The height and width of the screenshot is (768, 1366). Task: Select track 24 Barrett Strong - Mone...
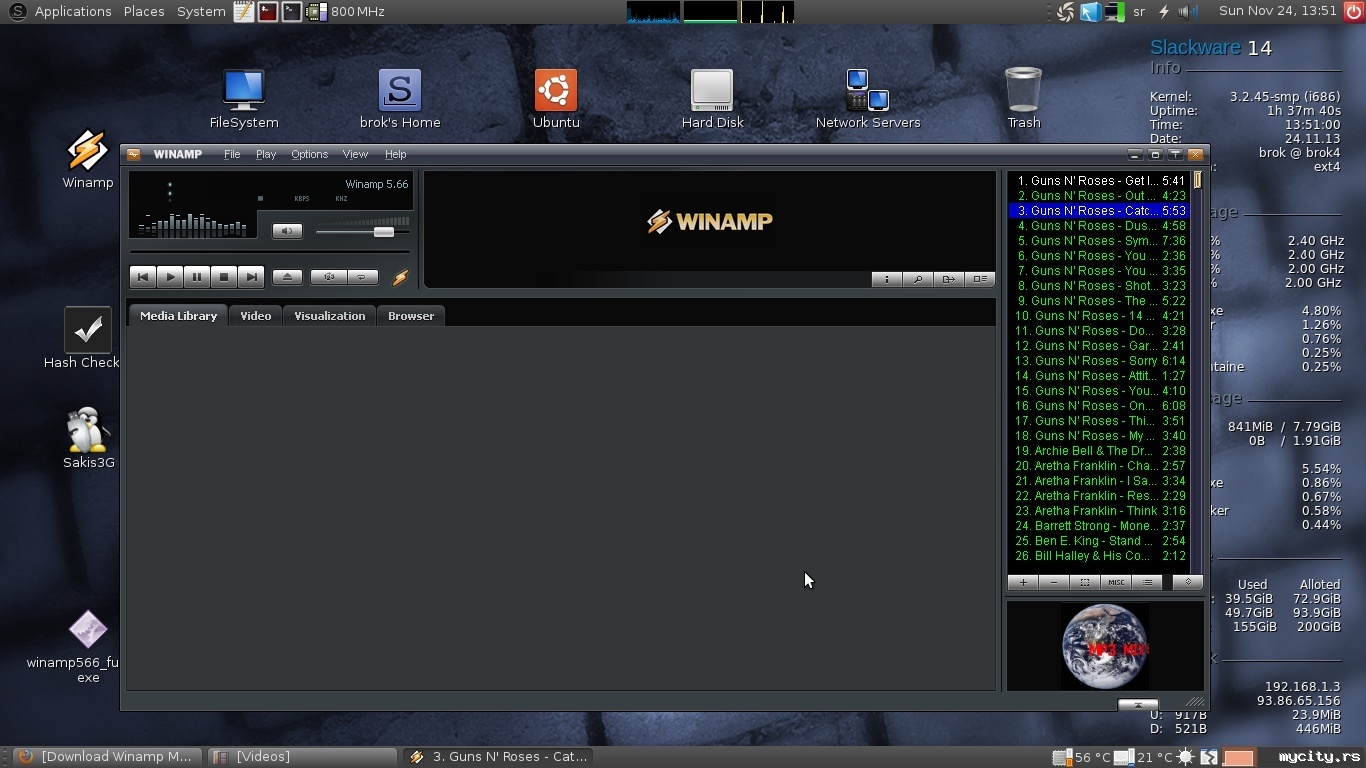1098,526
